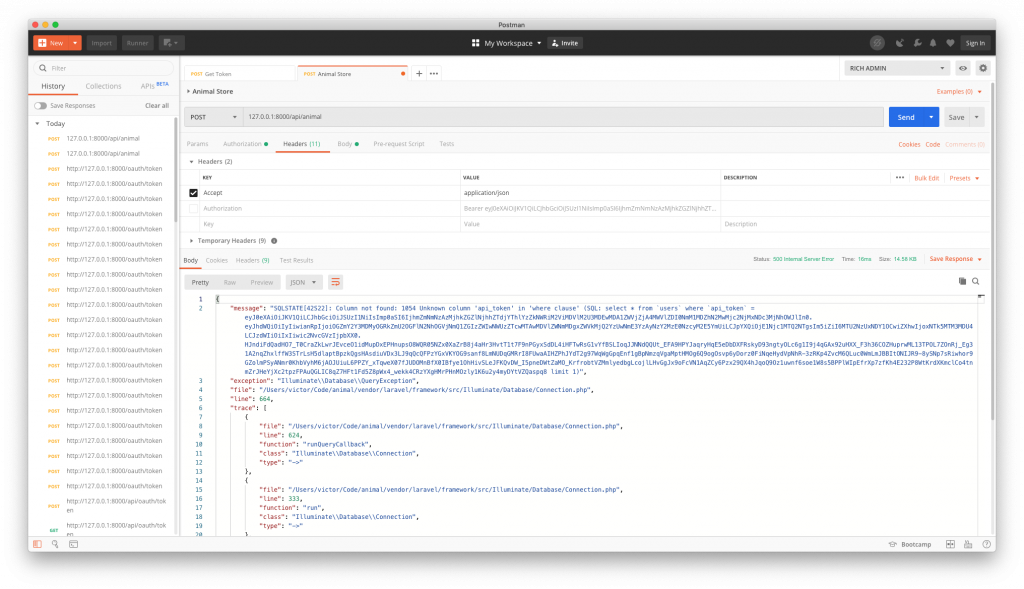The height and width of the screenshot is (589, 1024).
Task: Click the New button plus icon
Action: (42, 43)
